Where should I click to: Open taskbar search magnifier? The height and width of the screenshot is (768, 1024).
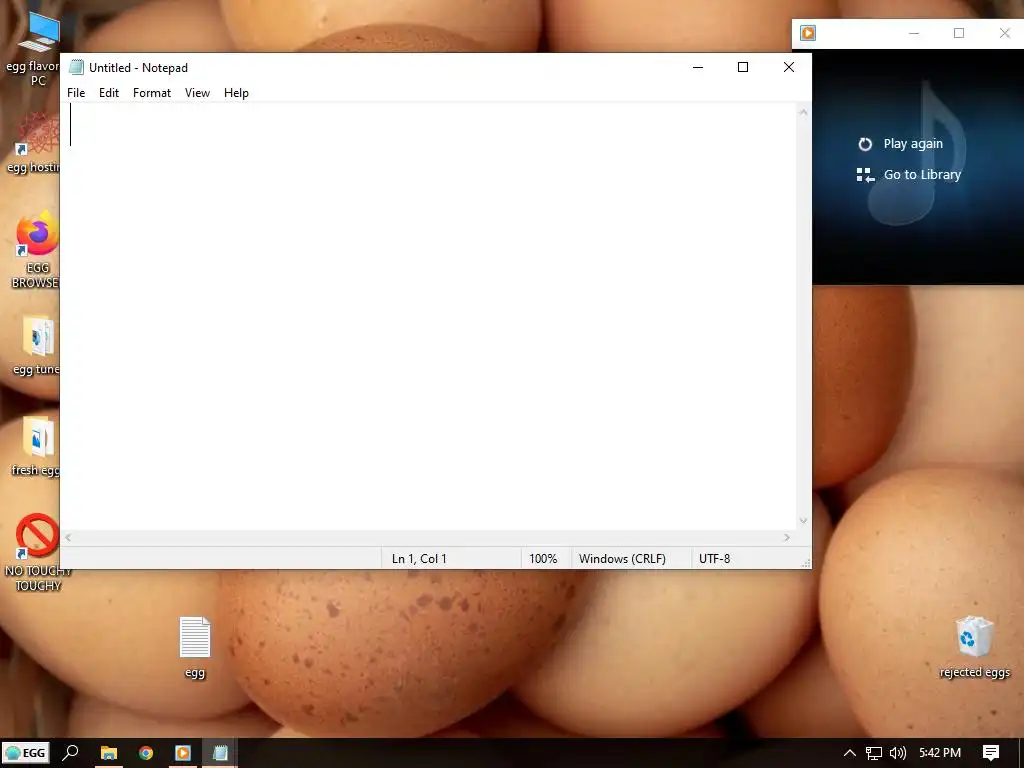(x=70, y=753)
